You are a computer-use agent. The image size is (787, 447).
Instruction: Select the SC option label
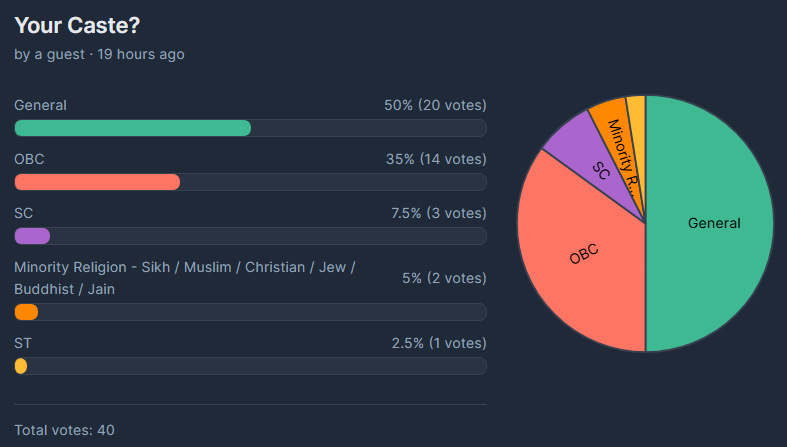coord(24,213)
